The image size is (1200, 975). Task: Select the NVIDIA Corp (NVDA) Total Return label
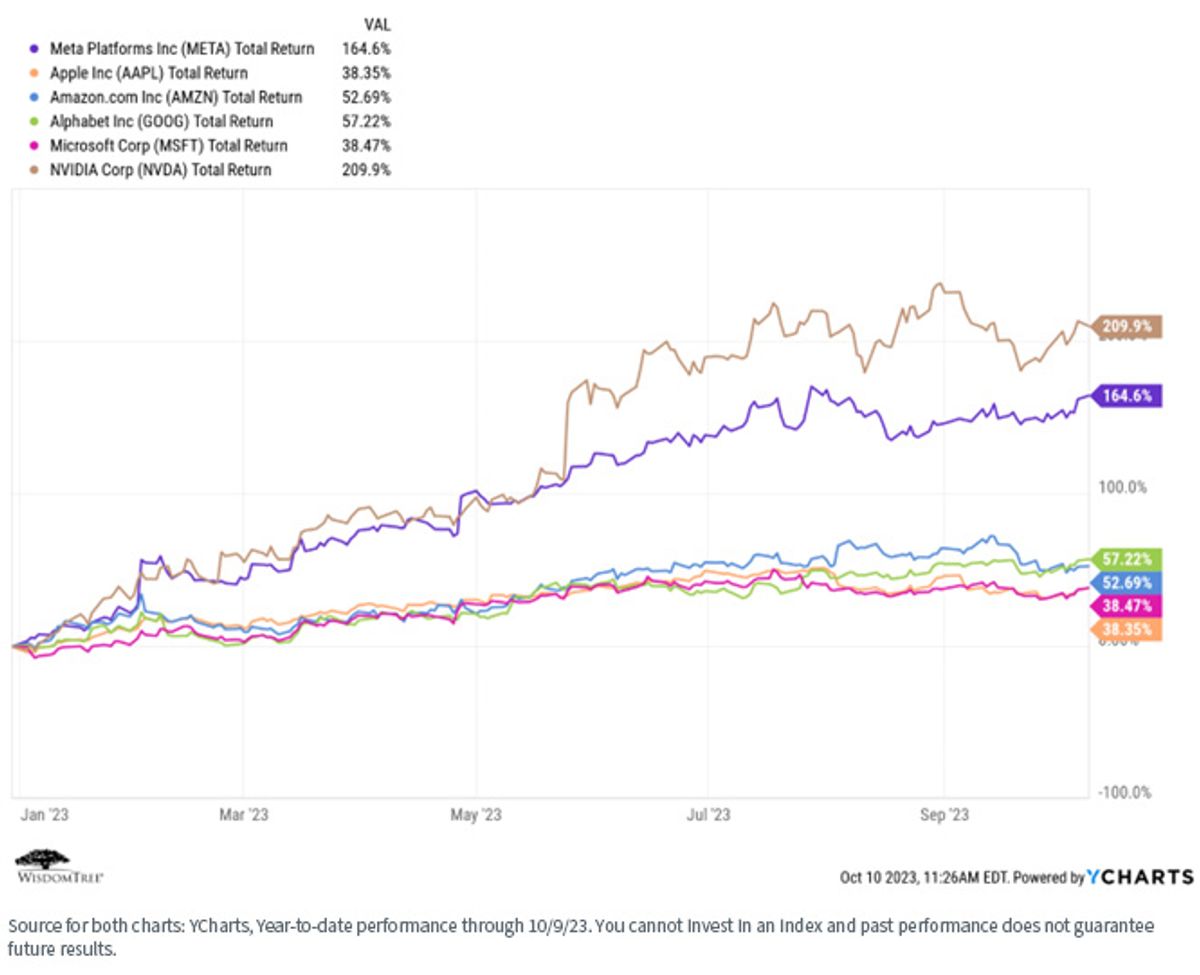point(158,170)
